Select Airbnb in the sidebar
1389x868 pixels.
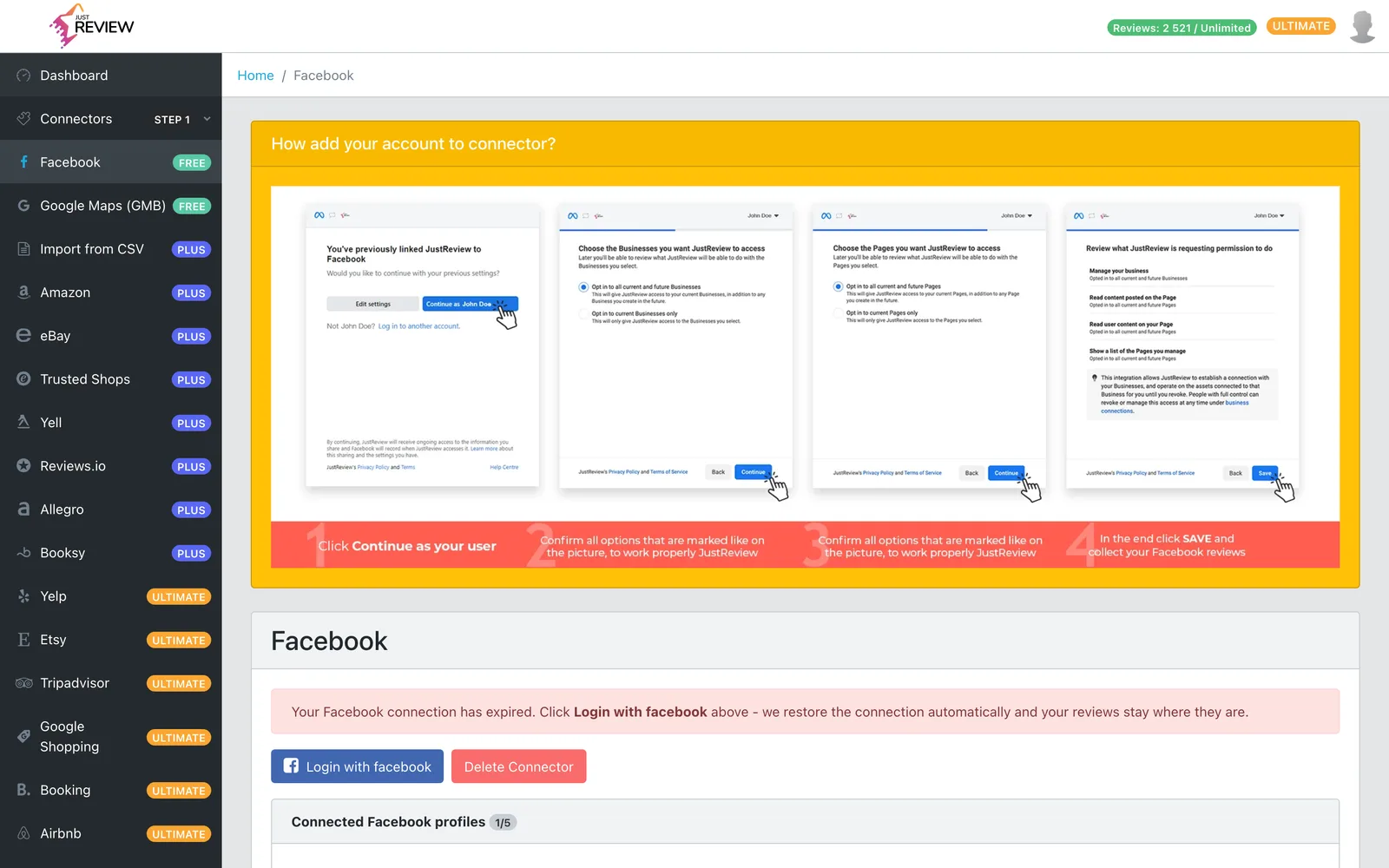tap(111, 833)
